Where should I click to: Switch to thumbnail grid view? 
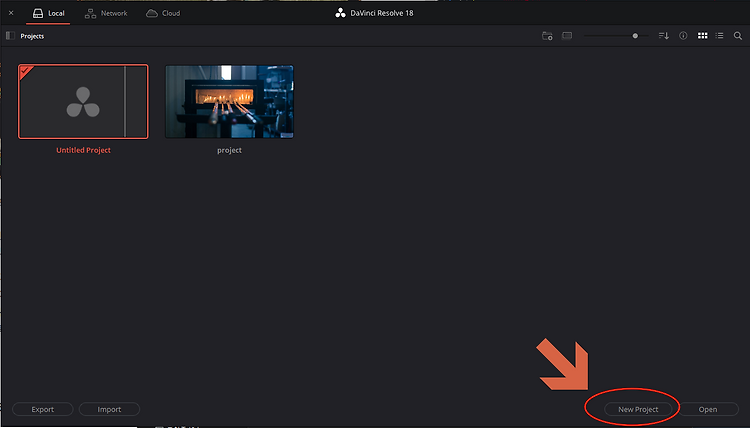(x=703, y=36)
